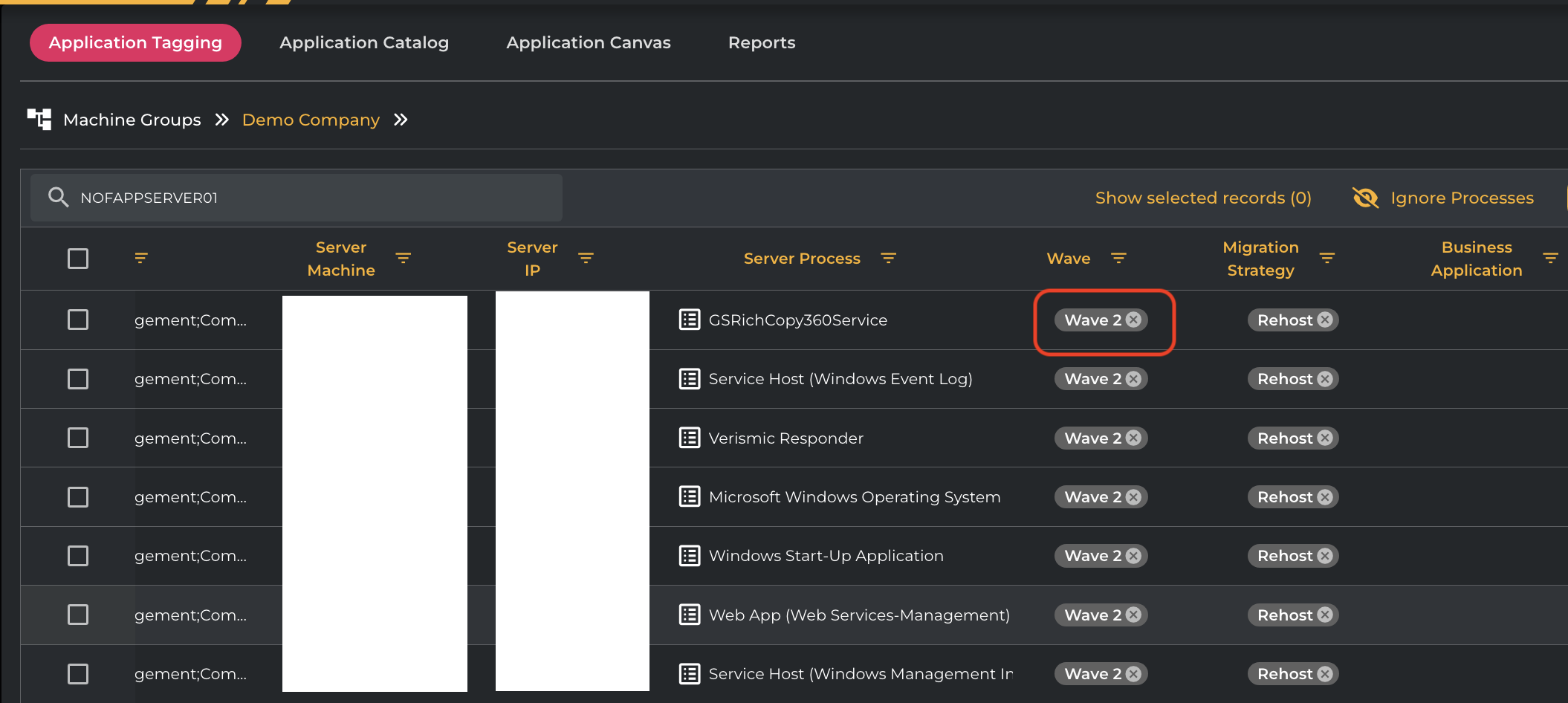Image resolution: width=1568 pixels, height=703 pixels.
Task: Navigate to Demo Company breadcrumb
Action: (x=311, y=120)
